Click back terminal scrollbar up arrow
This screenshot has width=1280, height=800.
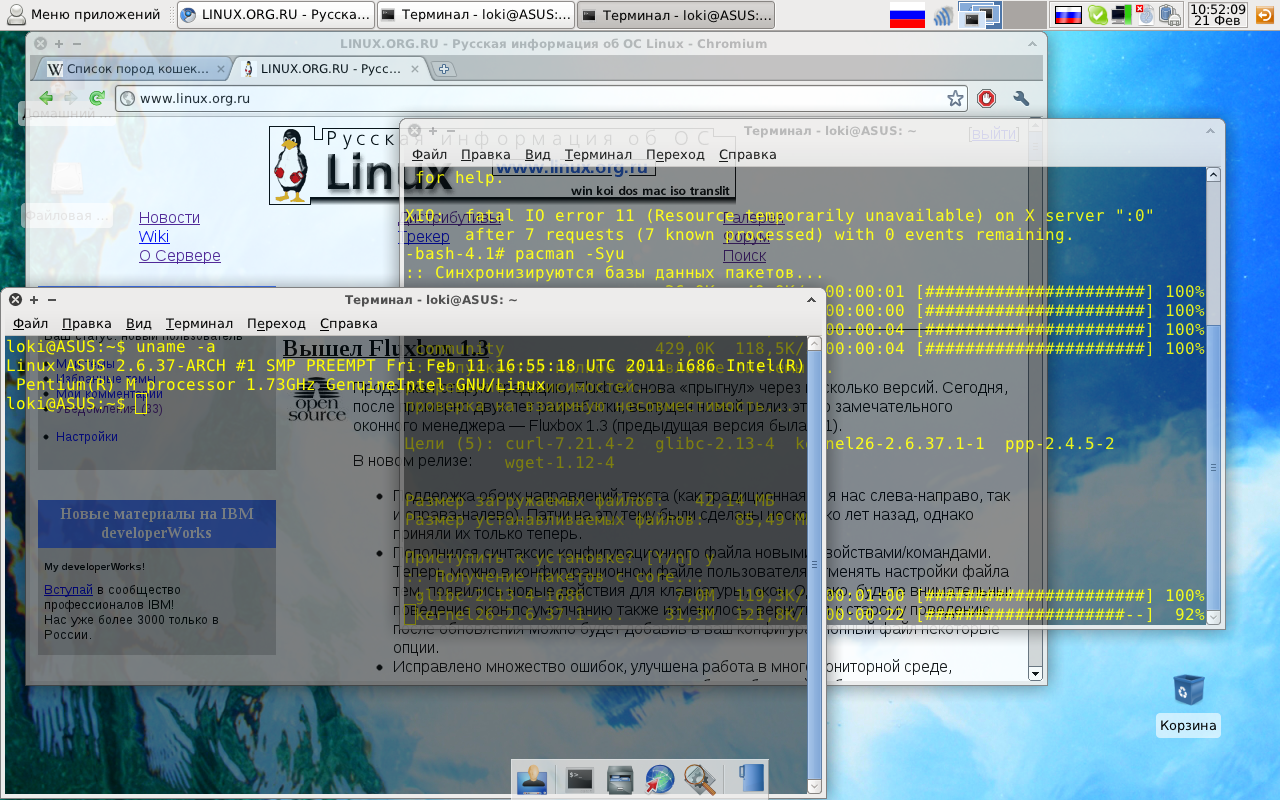(x=1214, y=174)
